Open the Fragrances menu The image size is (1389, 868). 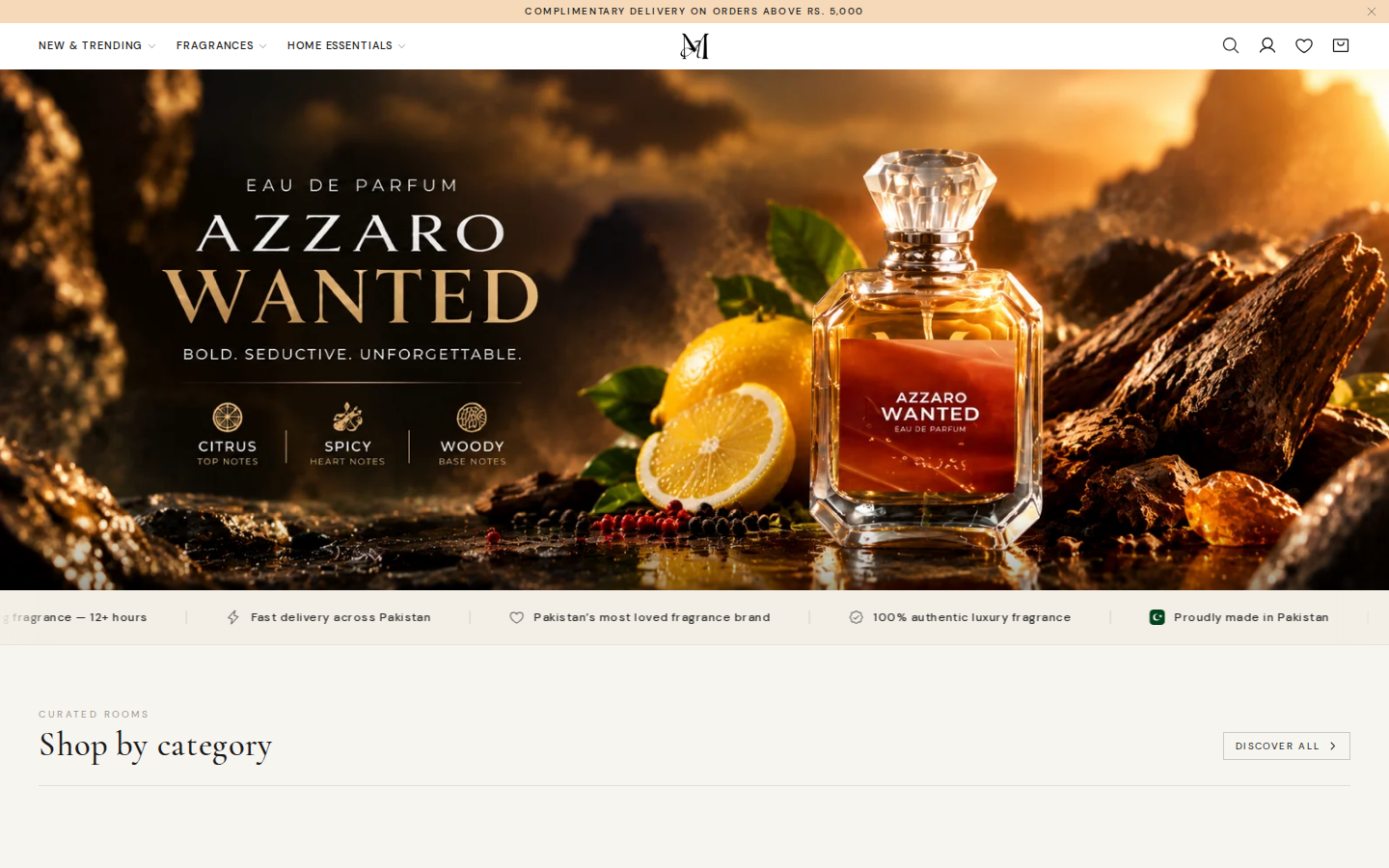point(221,45)
